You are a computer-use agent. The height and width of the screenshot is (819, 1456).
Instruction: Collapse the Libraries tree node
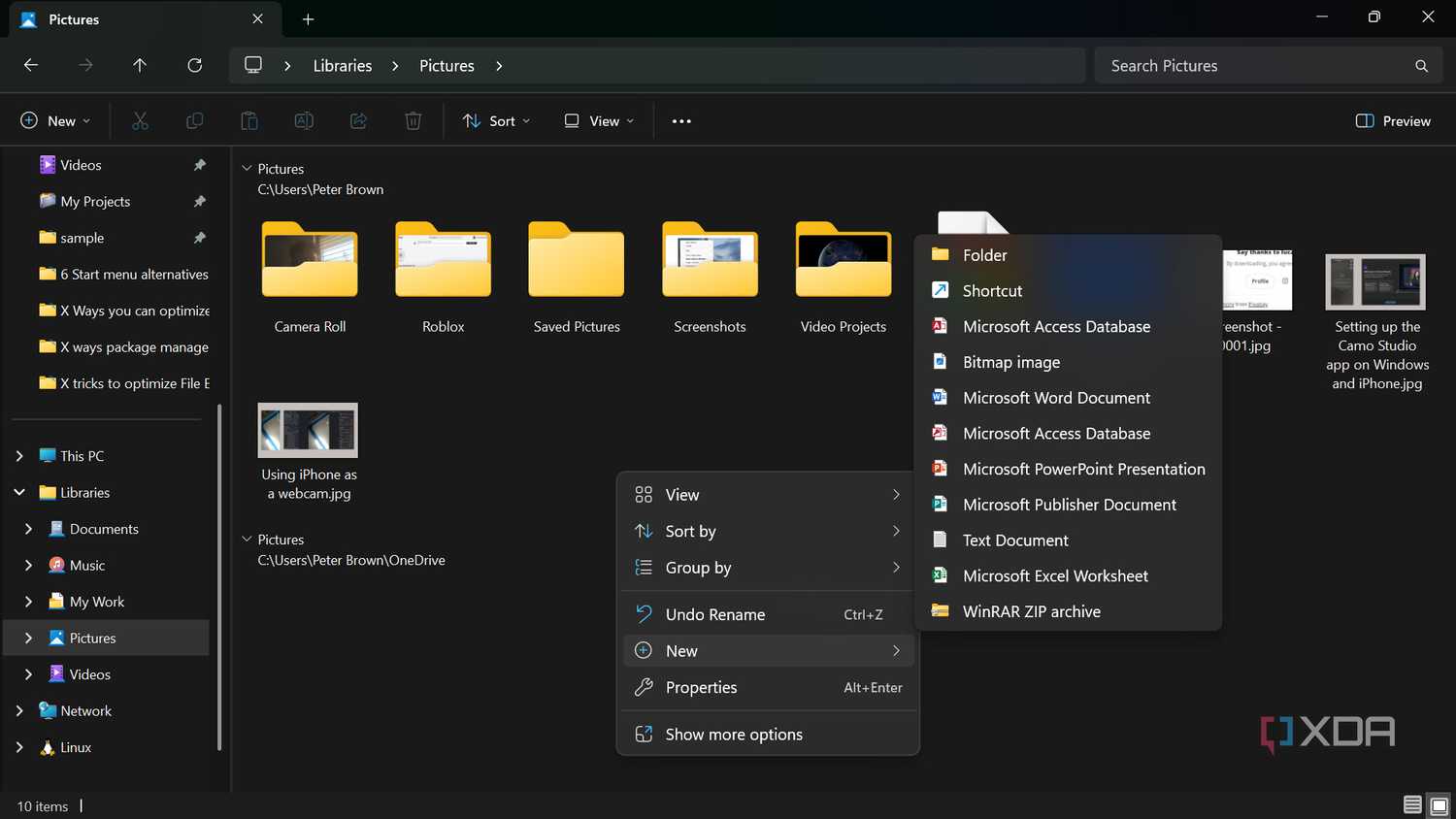point(19,493)
